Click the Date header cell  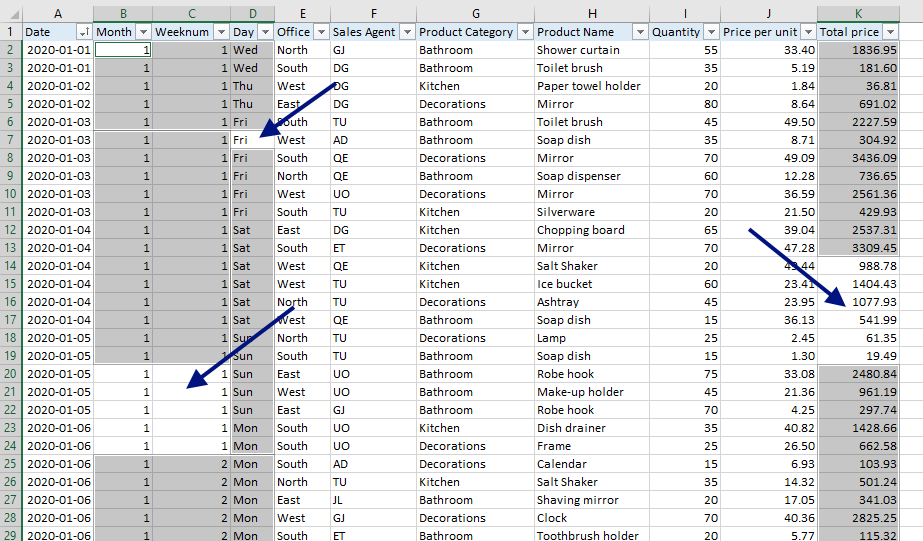58,32
